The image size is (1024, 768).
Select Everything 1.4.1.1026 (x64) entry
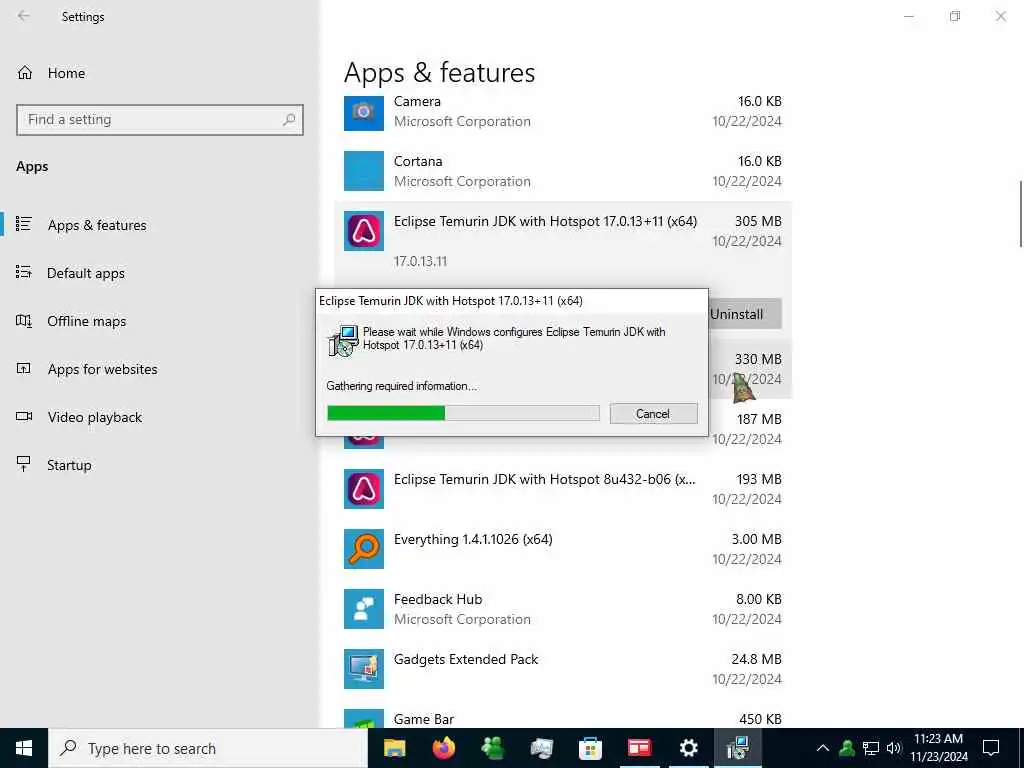click(563, 549)
